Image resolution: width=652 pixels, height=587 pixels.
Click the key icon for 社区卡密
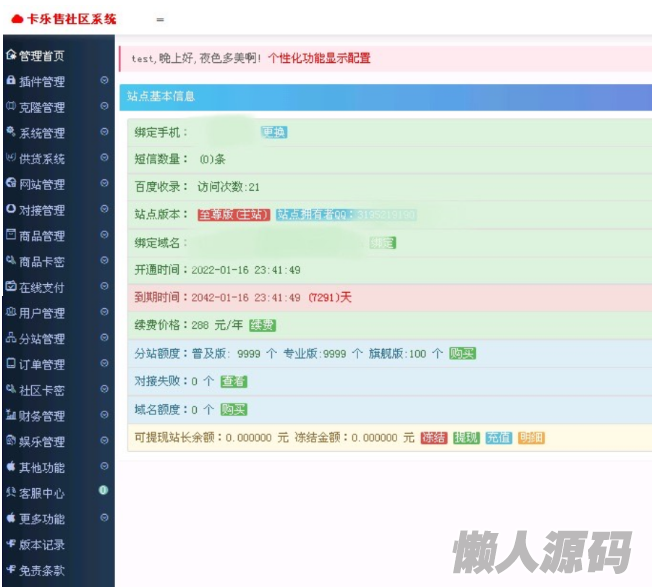(x=11, y=389)
